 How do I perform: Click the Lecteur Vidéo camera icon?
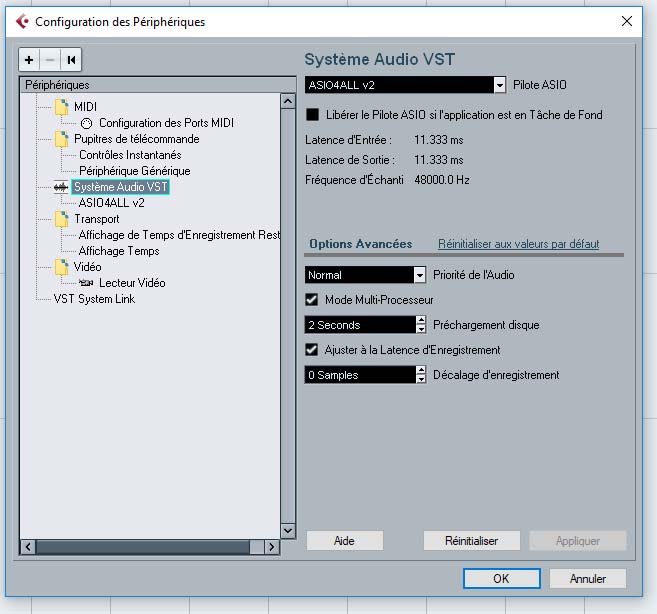pos(87,283)
